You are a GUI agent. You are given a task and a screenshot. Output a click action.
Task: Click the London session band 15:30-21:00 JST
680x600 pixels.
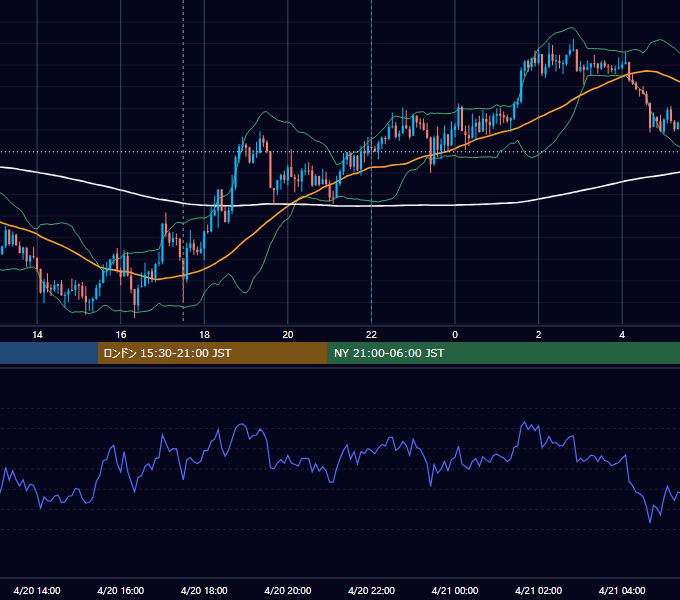coord(212,353)
